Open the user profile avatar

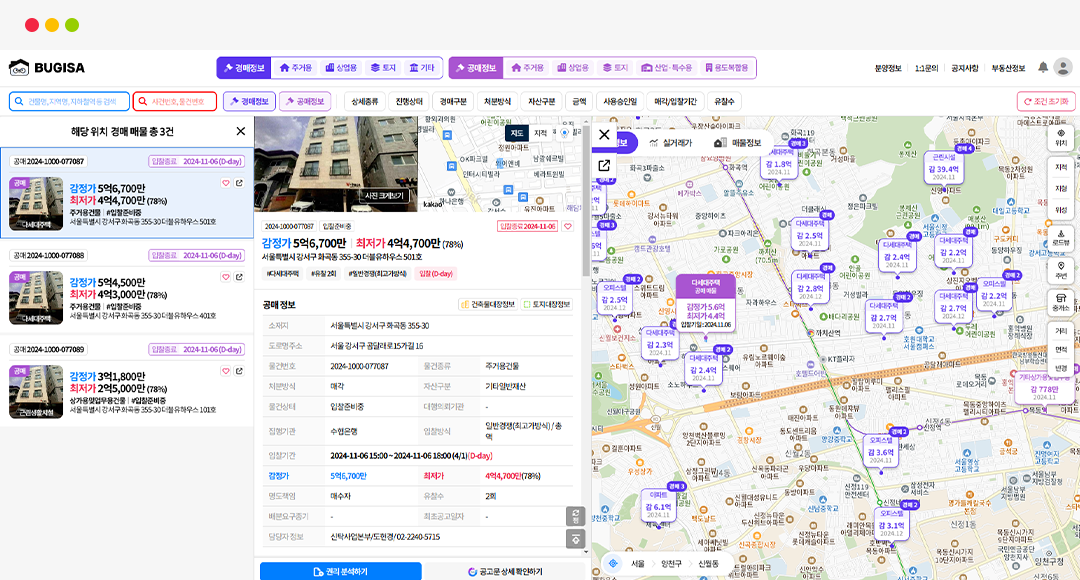coord(1062,67)
